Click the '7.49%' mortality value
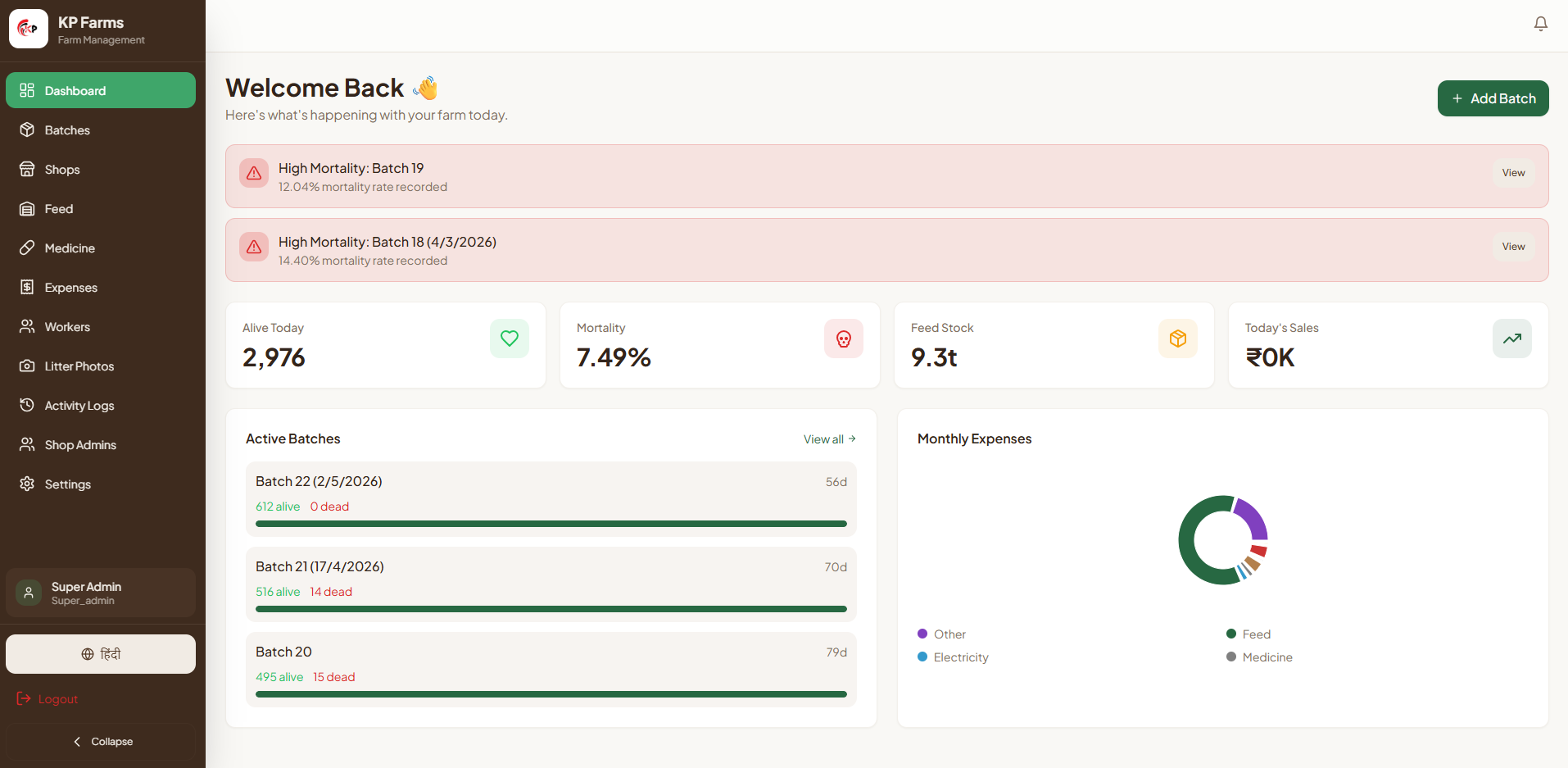This screenshot has width=1568, height=768. point(614,357)
